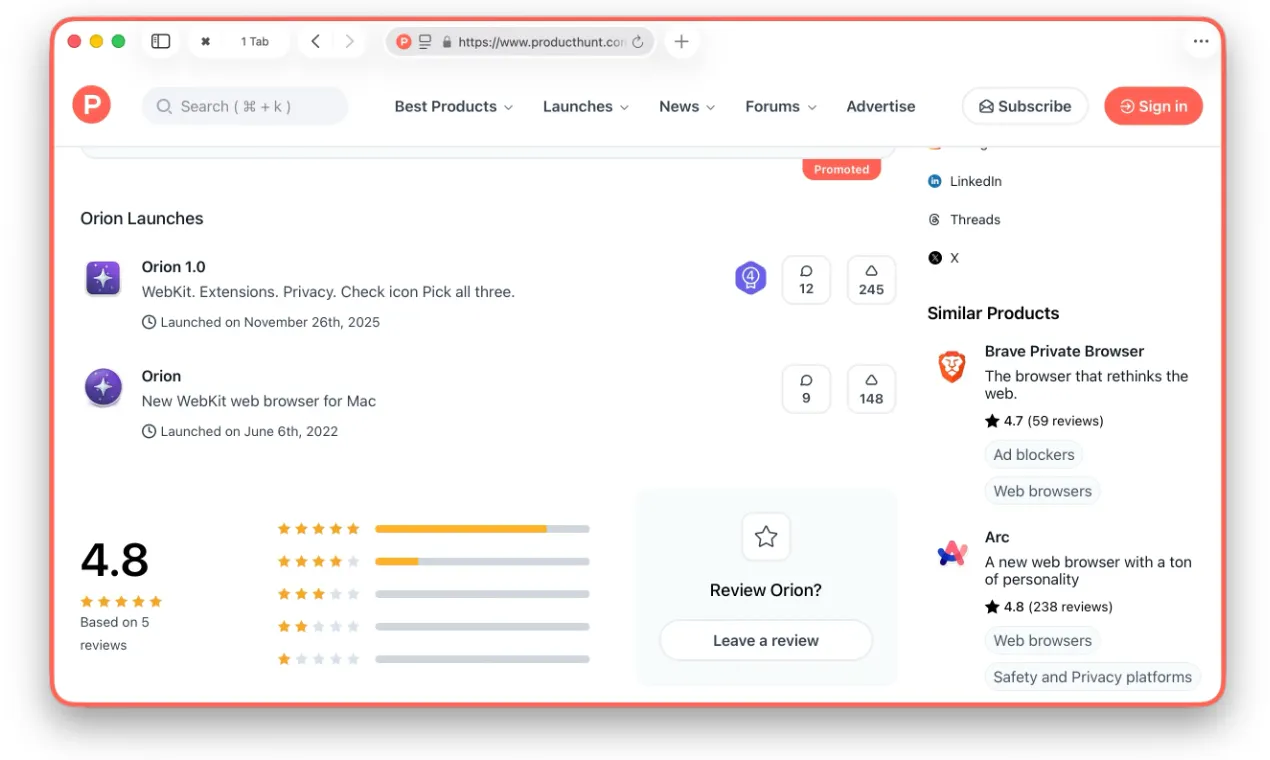Click the star icon above Review Orion

(766, 537)
